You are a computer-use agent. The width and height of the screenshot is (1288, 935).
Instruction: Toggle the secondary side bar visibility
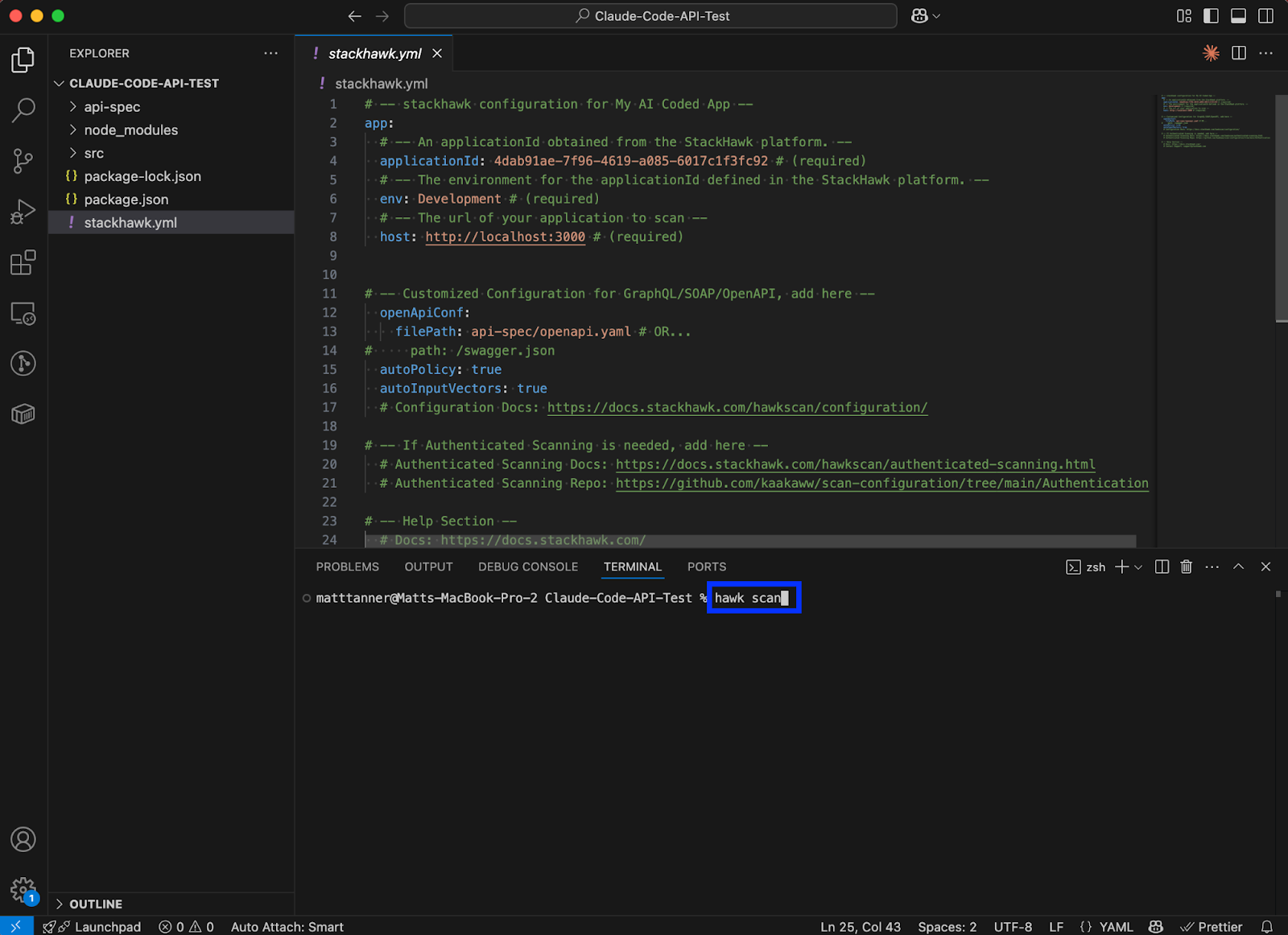tap(1266, 16)
